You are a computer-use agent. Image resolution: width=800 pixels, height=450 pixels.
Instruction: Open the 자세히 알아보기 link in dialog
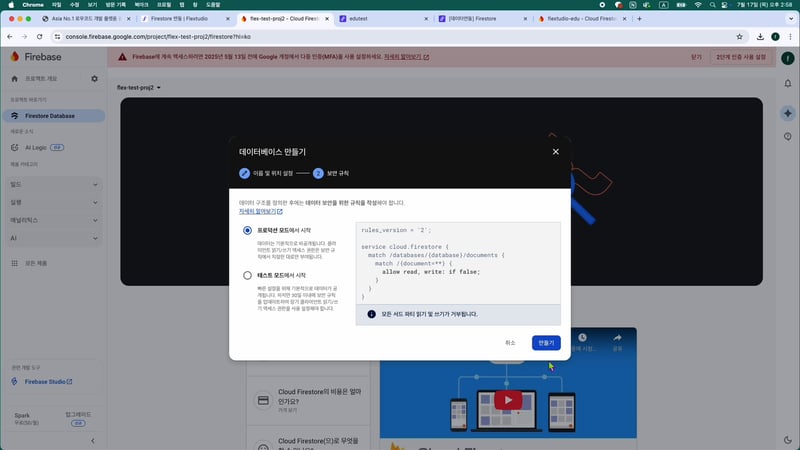tap(260, 212)
